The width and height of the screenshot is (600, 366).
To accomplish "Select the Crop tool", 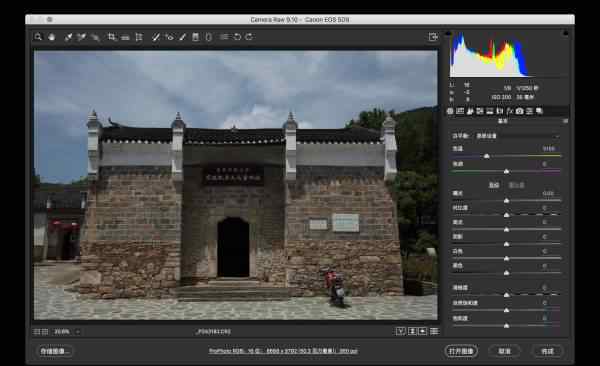I will click(111, 37).
